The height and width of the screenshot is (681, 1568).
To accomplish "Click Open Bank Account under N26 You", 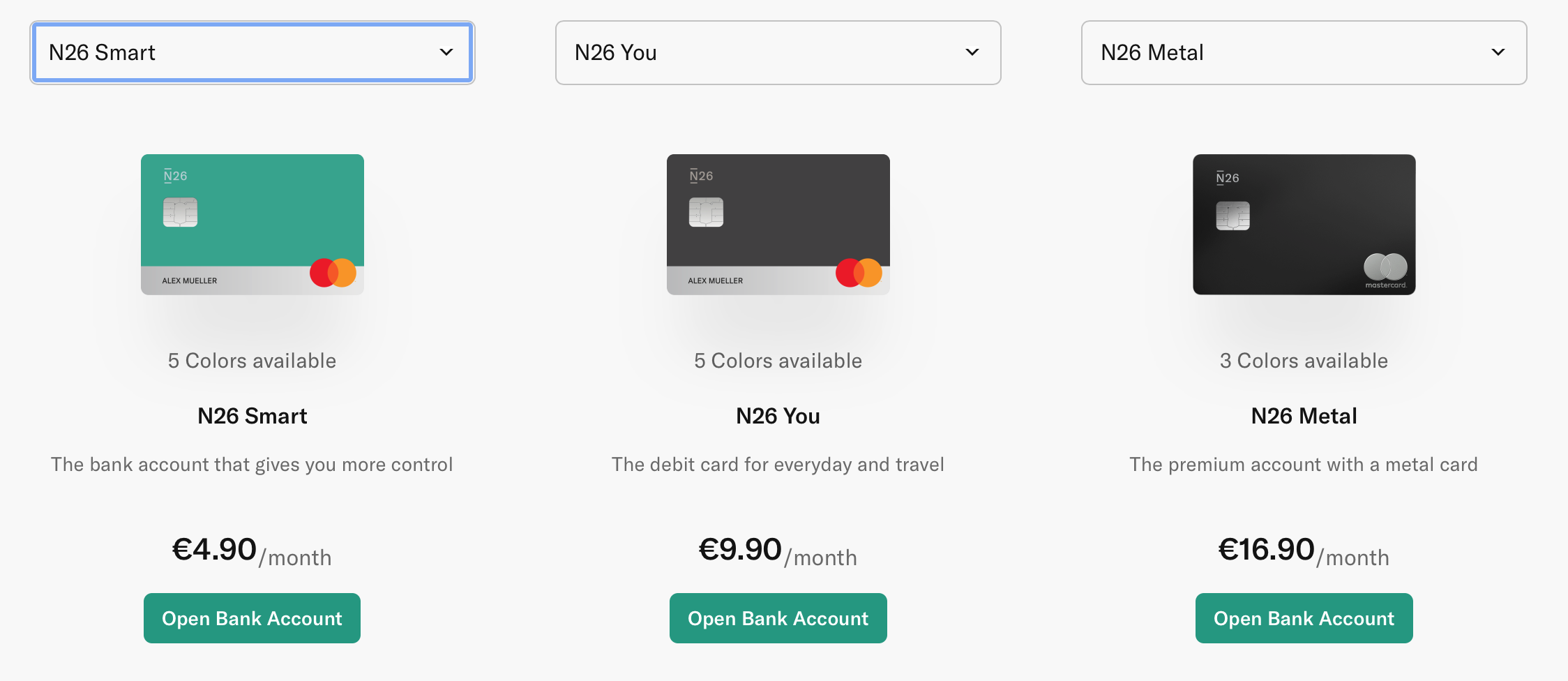I will [x=778, y=618].
